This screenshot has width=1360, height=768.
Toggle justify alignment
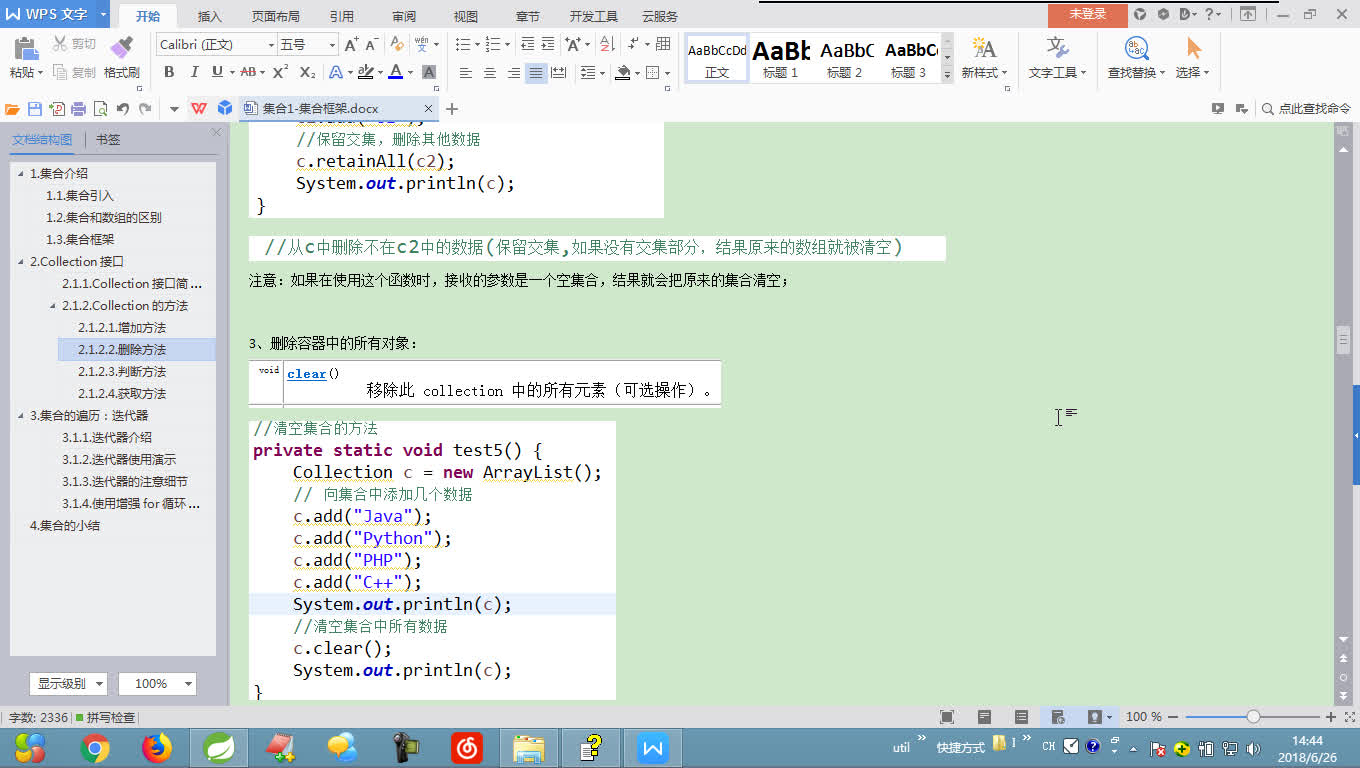tap(536, 73)
